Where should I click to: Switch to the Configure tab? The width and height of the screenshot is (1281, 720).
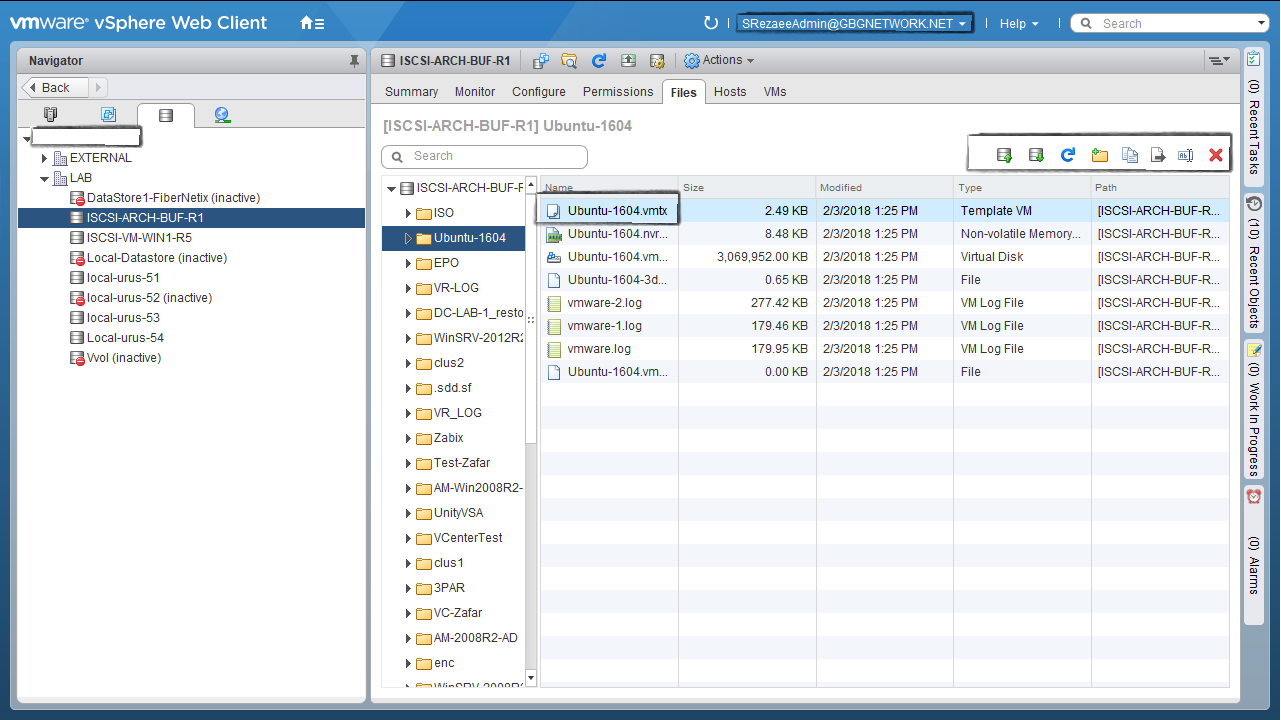539,92
